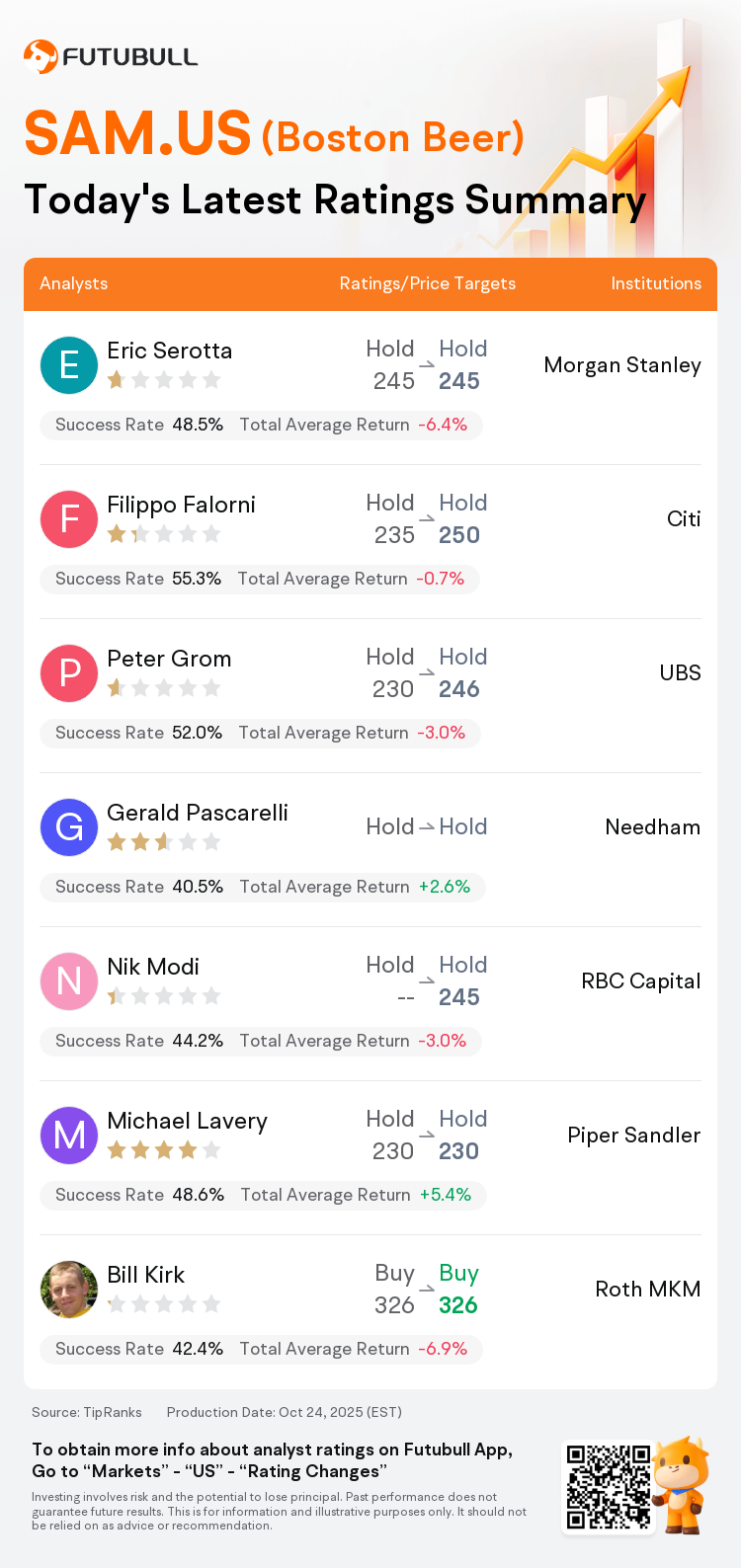741x1568 pixels.
Task: Click Gerald Pascarelli's blue G avatar
Action: 69,827
